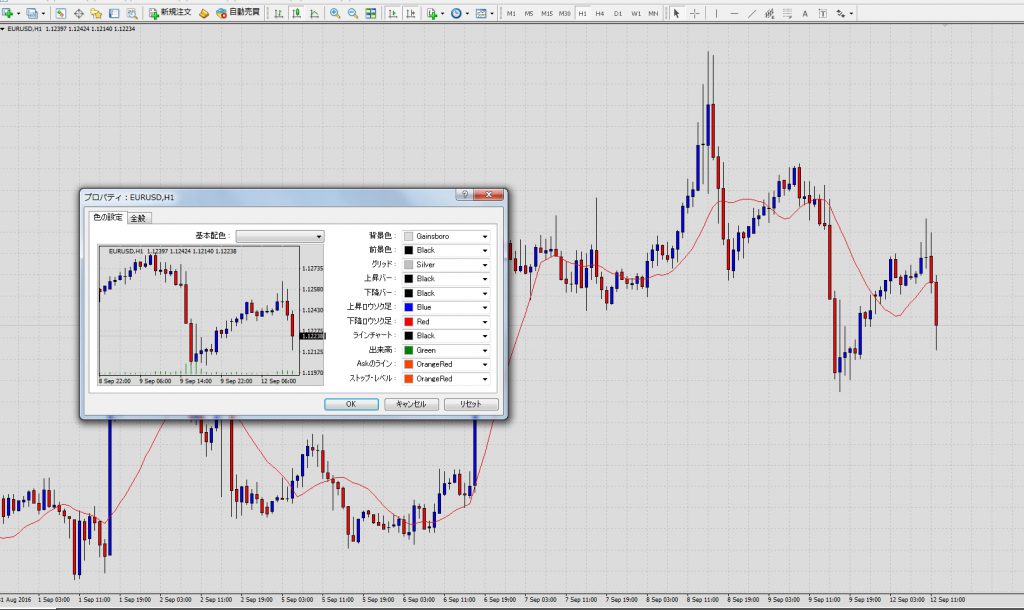Click the Green swatch for 出来高

click(409, 350)
